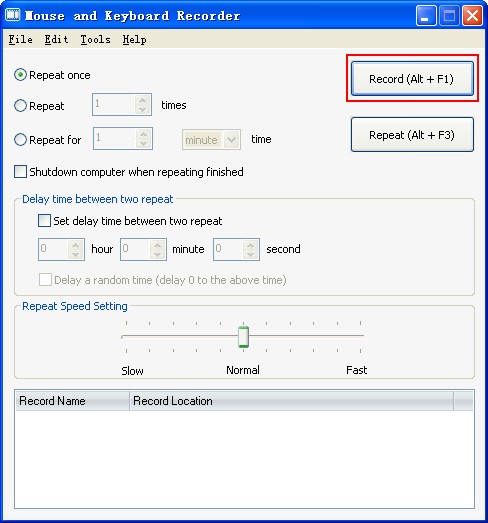Increase the Repeat for duration spinner

pyautogui.click(x=143, y=134)
